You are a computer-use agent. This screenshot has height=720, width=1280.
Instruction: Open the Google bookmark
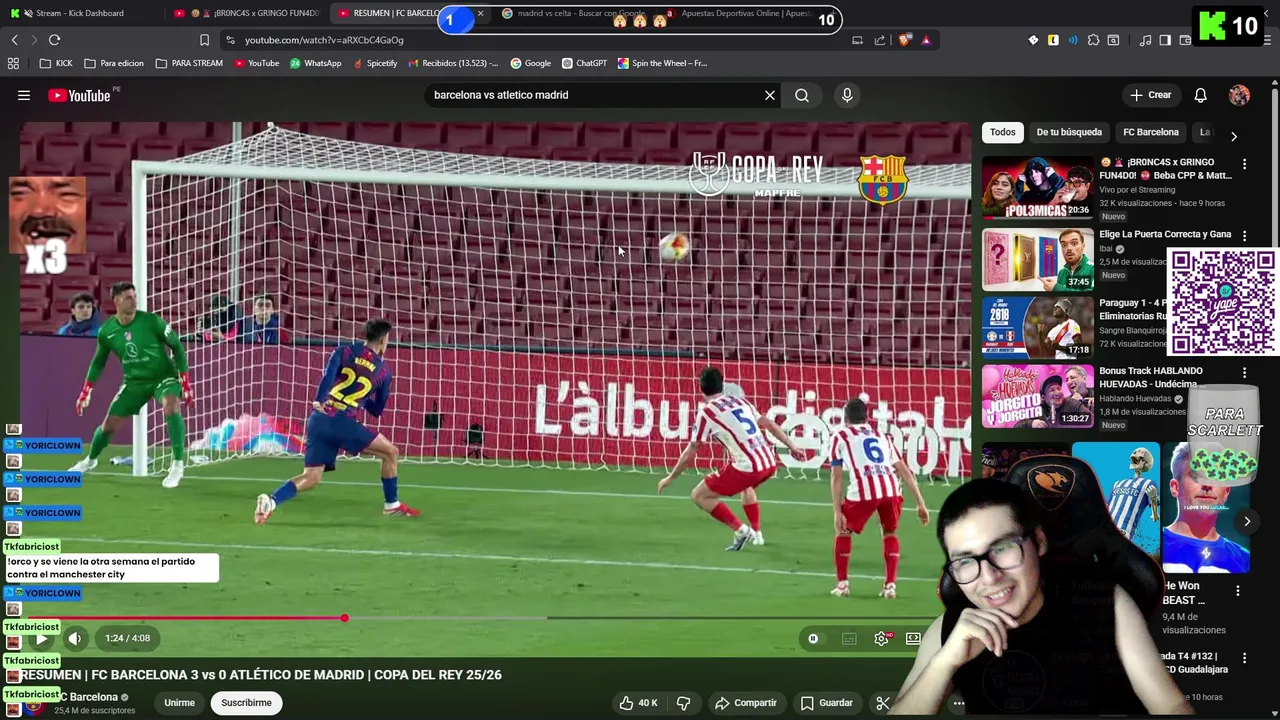[531, 63]
